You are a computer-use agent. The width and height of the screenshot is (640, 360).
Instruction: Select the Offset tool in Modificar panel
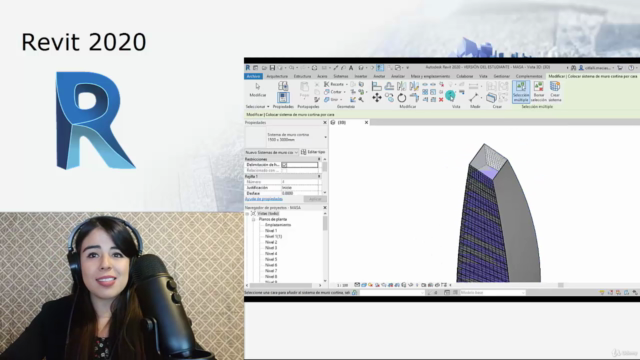pyautogui.click(x=389, y=86)
